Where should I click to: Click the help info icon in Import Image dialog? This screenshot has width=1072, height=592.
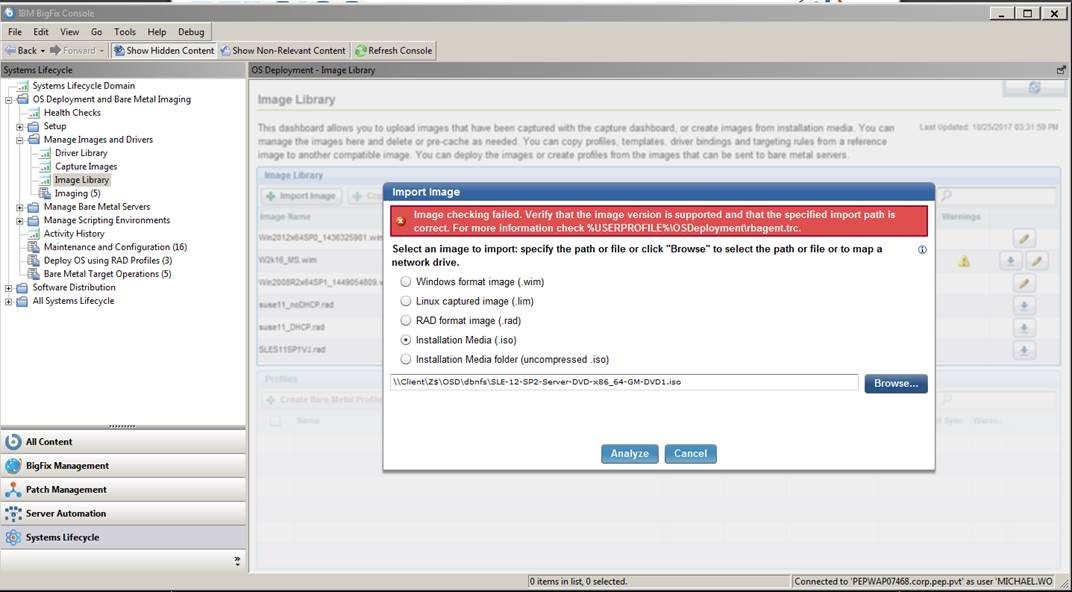pos(922,250)
